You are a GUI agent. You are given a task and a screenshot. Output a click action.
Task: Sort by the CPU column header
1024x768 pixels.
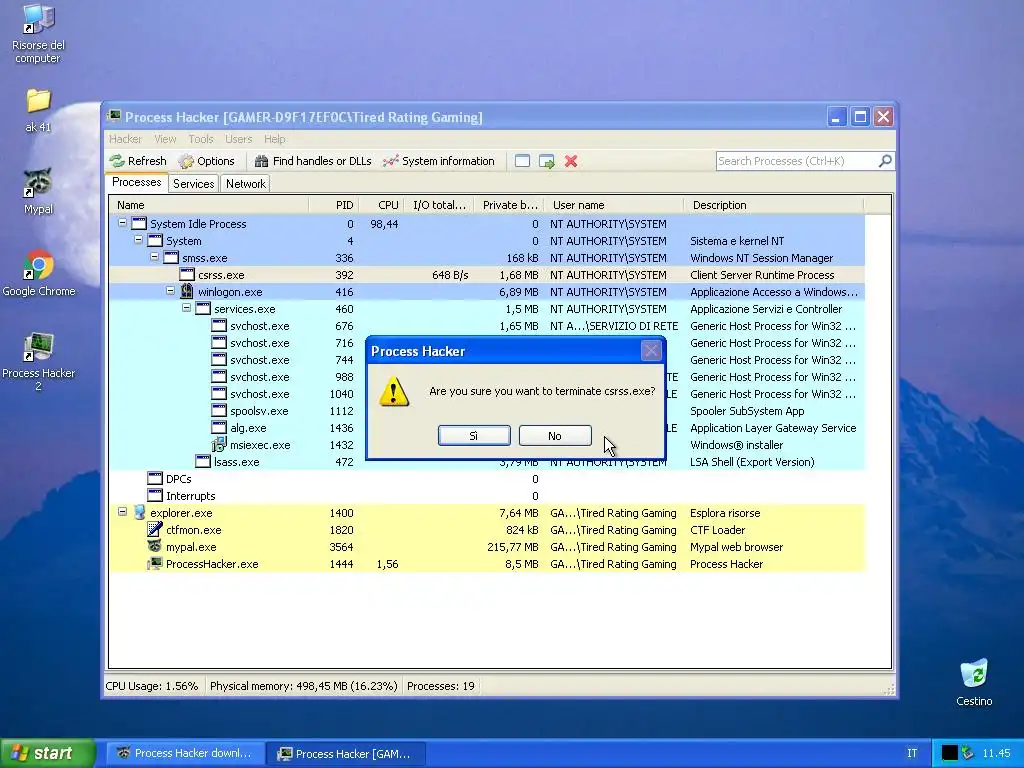[381, 205]
